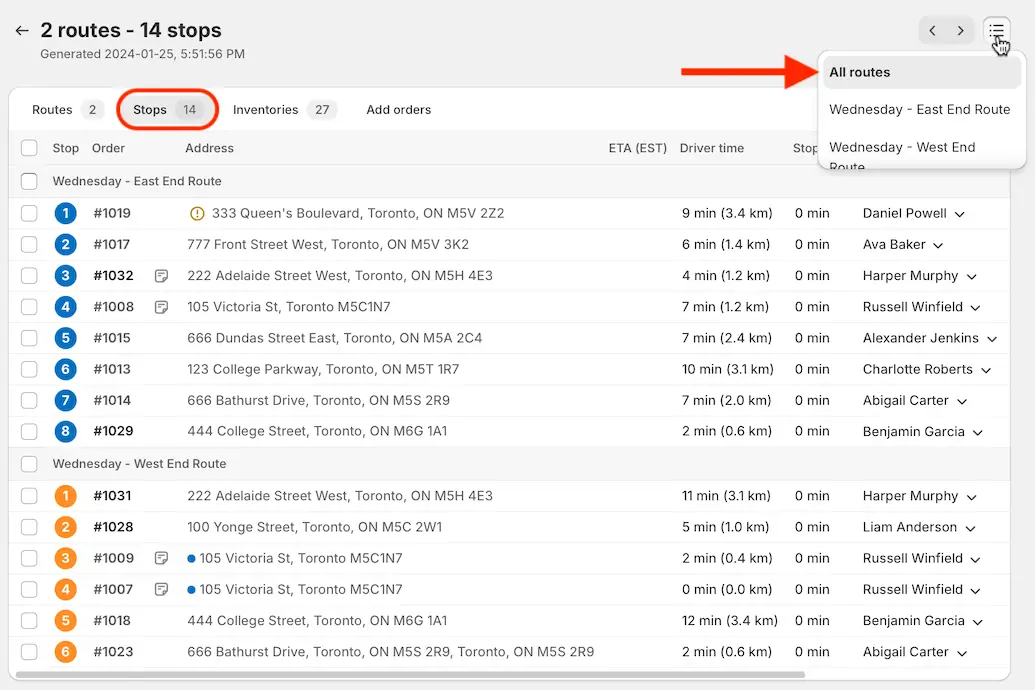The width and height of the screenshot is (1035, 690).
Task: Click blue stop badge 6 for #1013
Action: pos(65,369)
